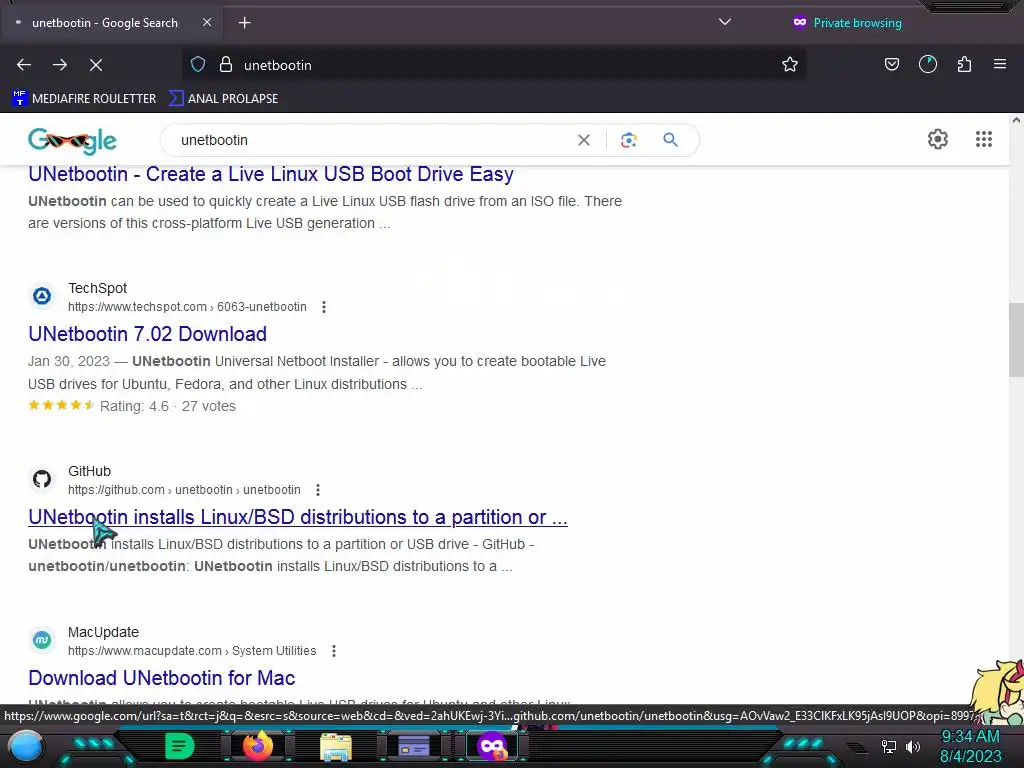Screen dimensions: 1024x768
Task: Click the MacUpdate site icon
Action: [42, 641]
